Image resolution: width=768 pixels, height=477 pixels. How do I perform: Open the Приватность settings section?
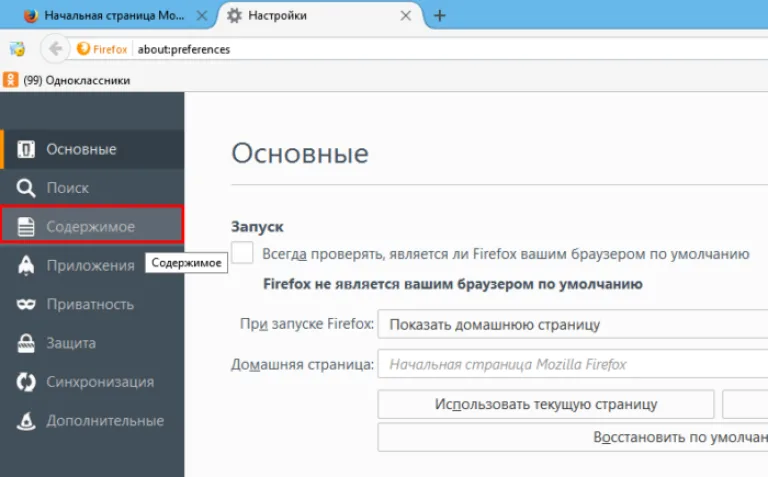[92, 304]
